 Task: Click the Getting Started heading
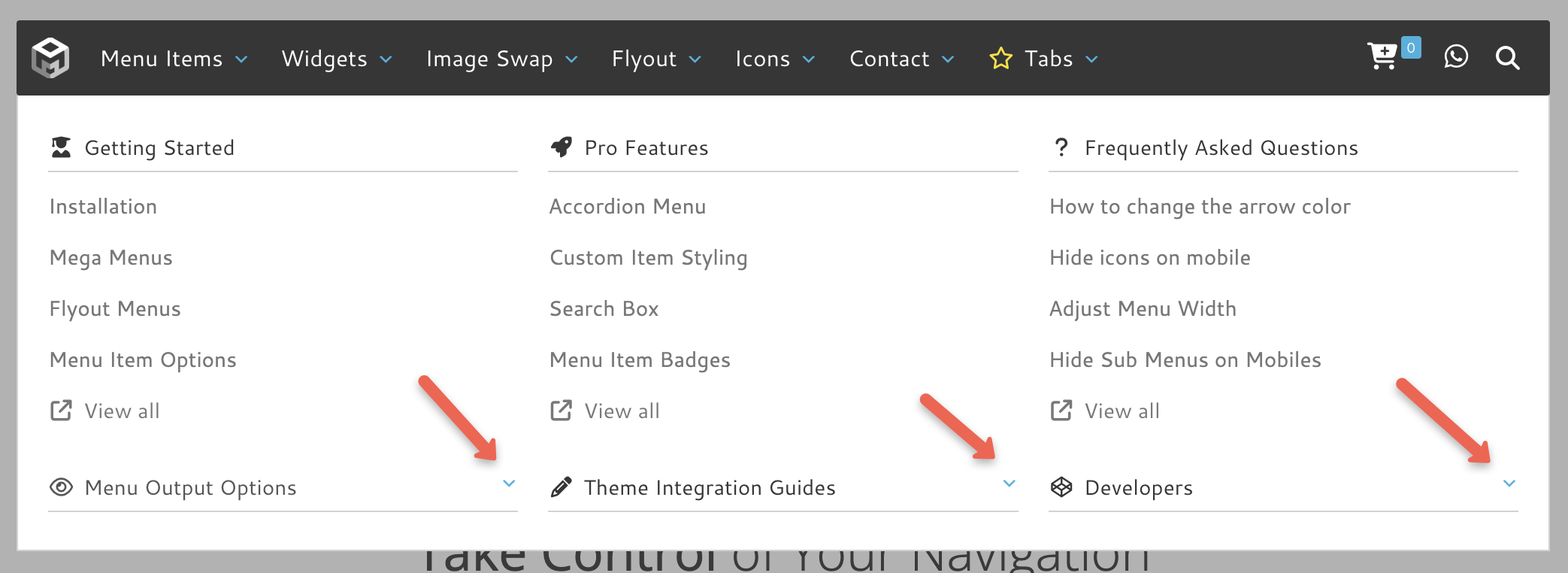[x=159, y=148]
